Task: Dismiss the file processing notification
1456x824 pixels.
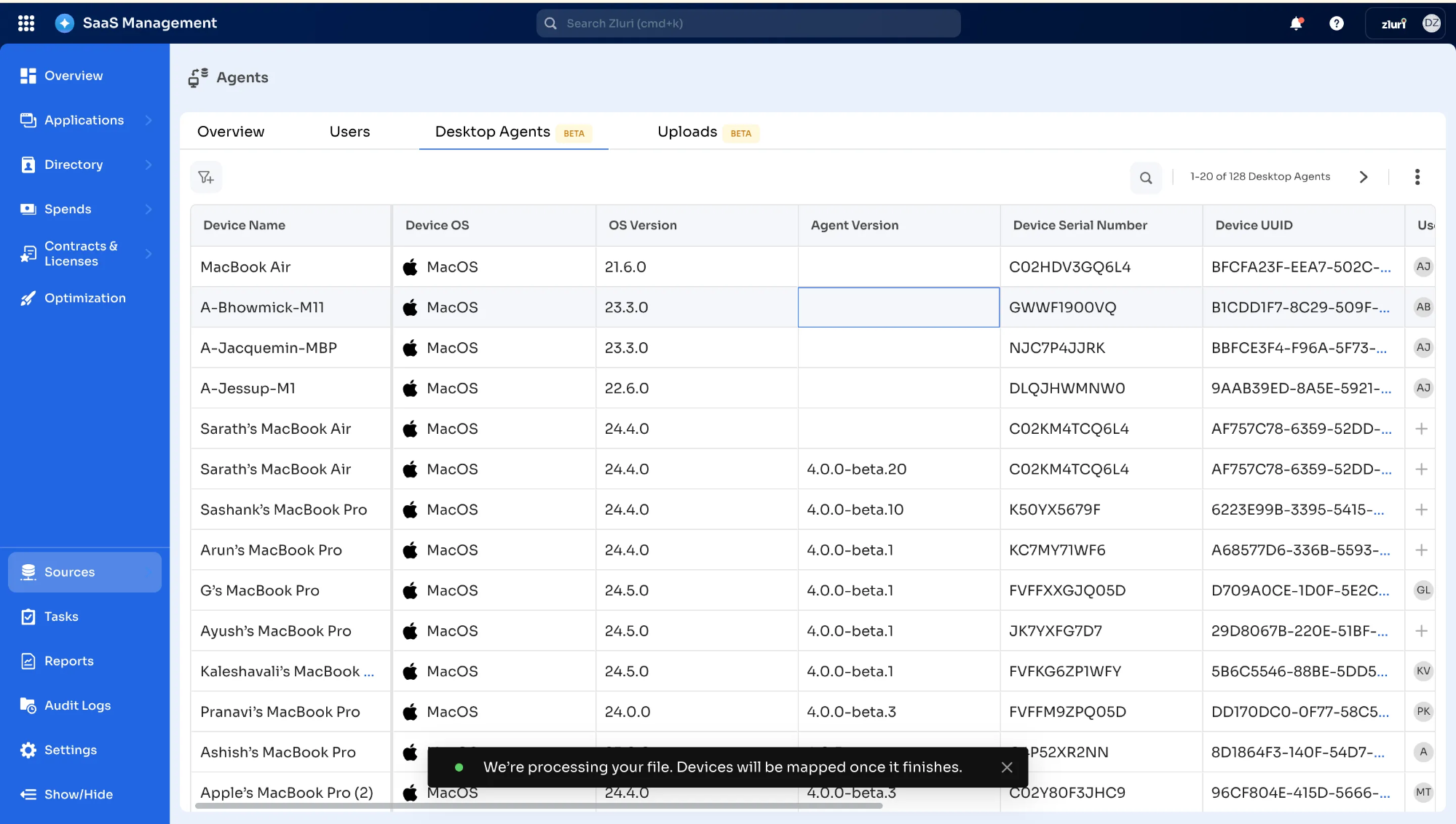Action: click(x=1007, y=767)
